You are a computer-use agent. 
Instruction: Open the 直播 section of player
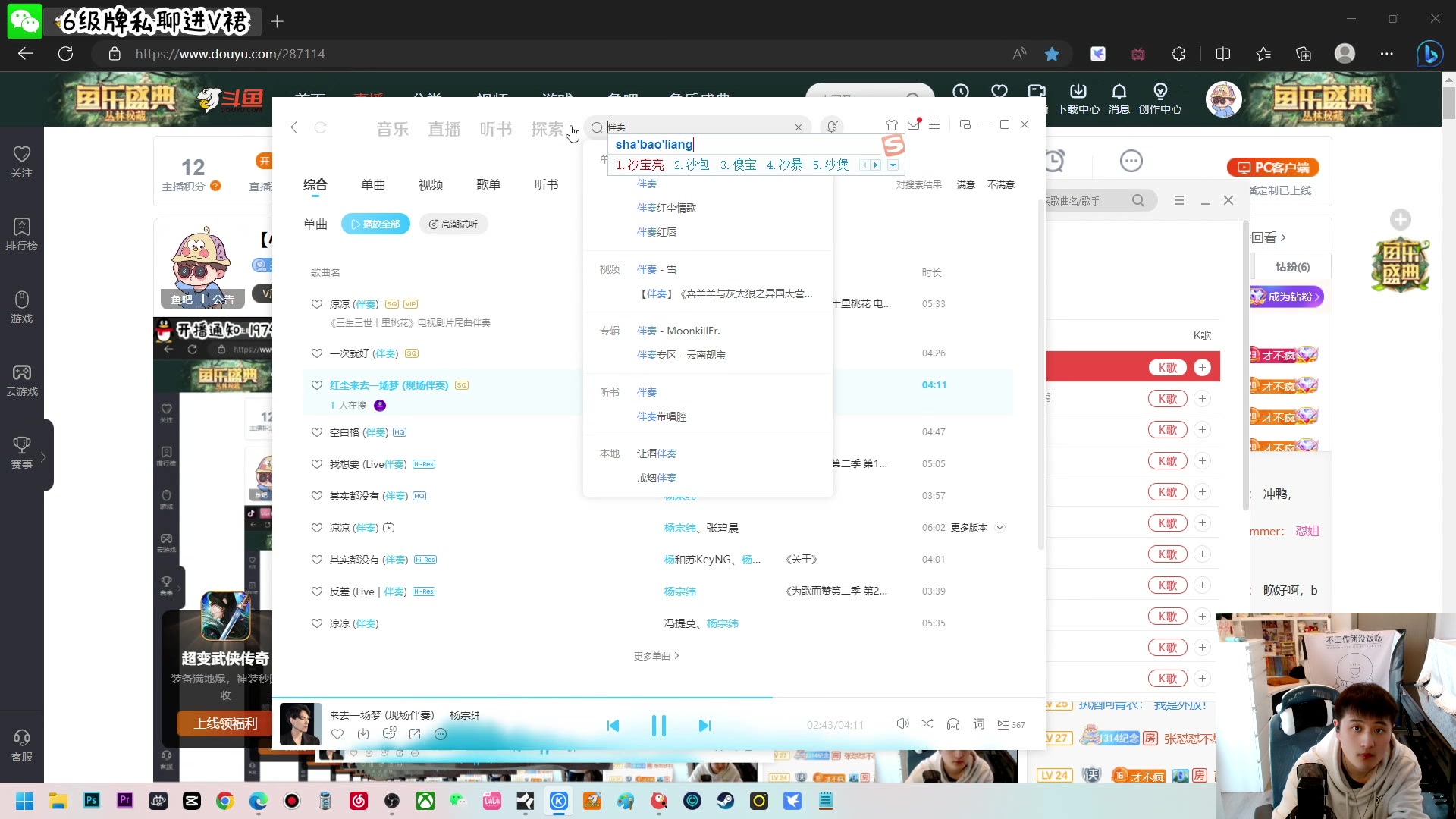point(444,129)
